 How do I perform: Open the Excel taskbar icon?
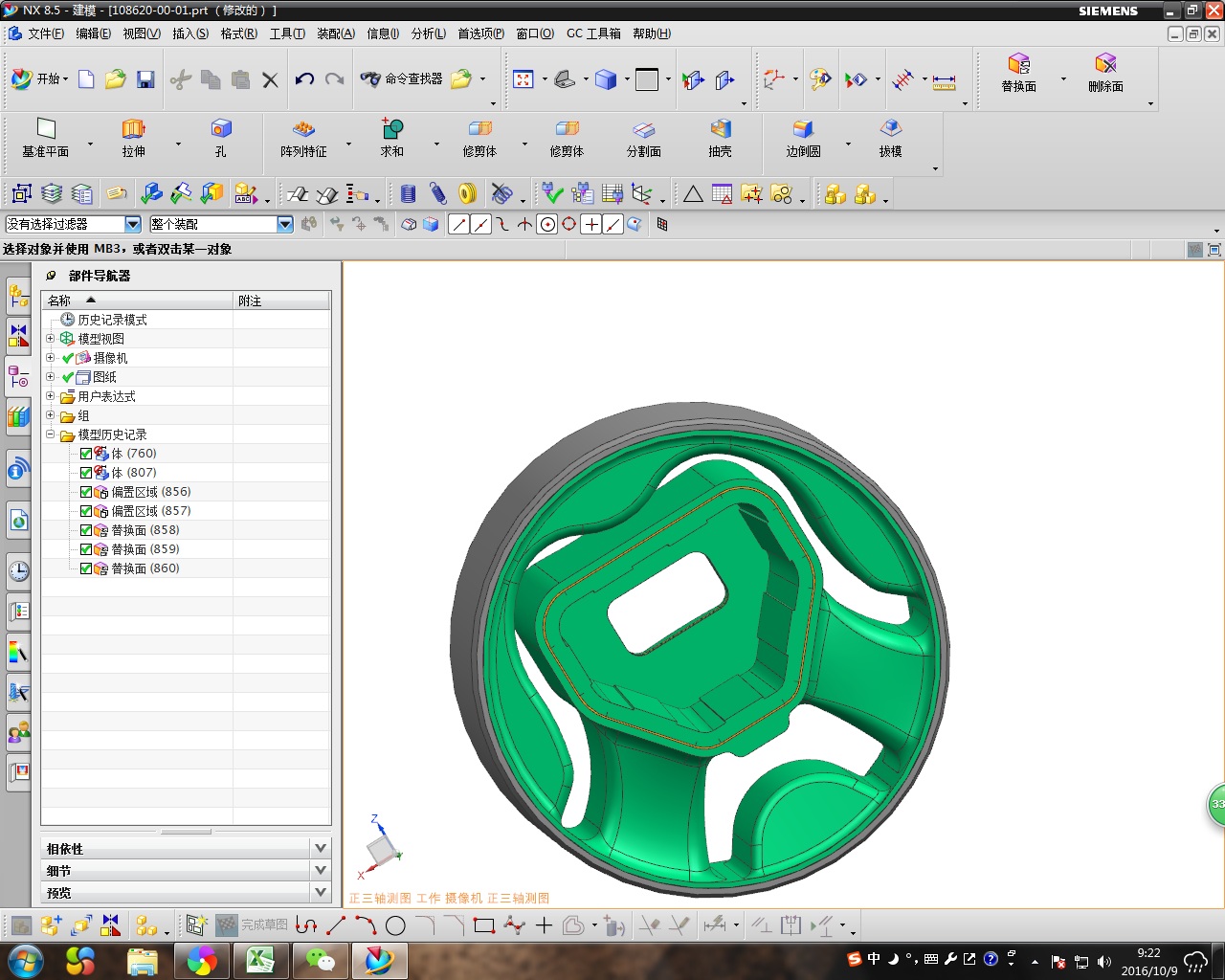[x=260, y=960]
